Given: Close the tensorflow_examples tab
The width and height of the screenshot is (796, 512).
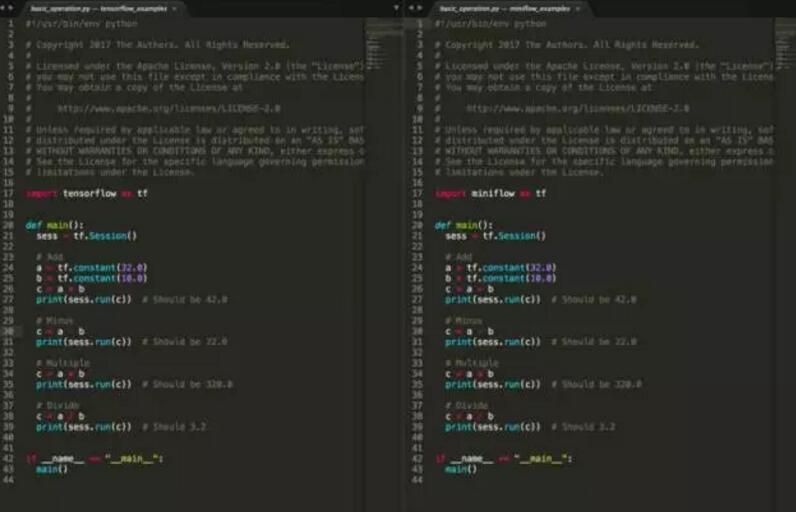Looking at the screenshot, I should 175,9.
